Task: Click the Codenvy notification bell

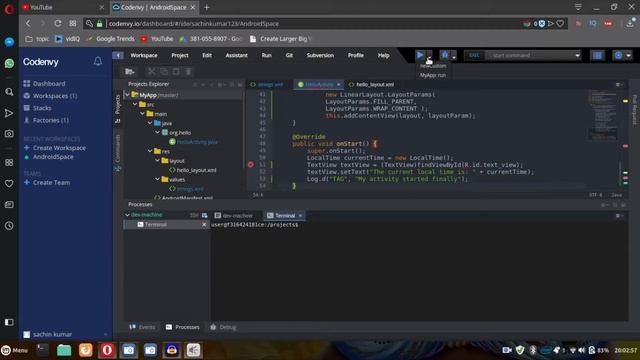Action: click(98, 61)
